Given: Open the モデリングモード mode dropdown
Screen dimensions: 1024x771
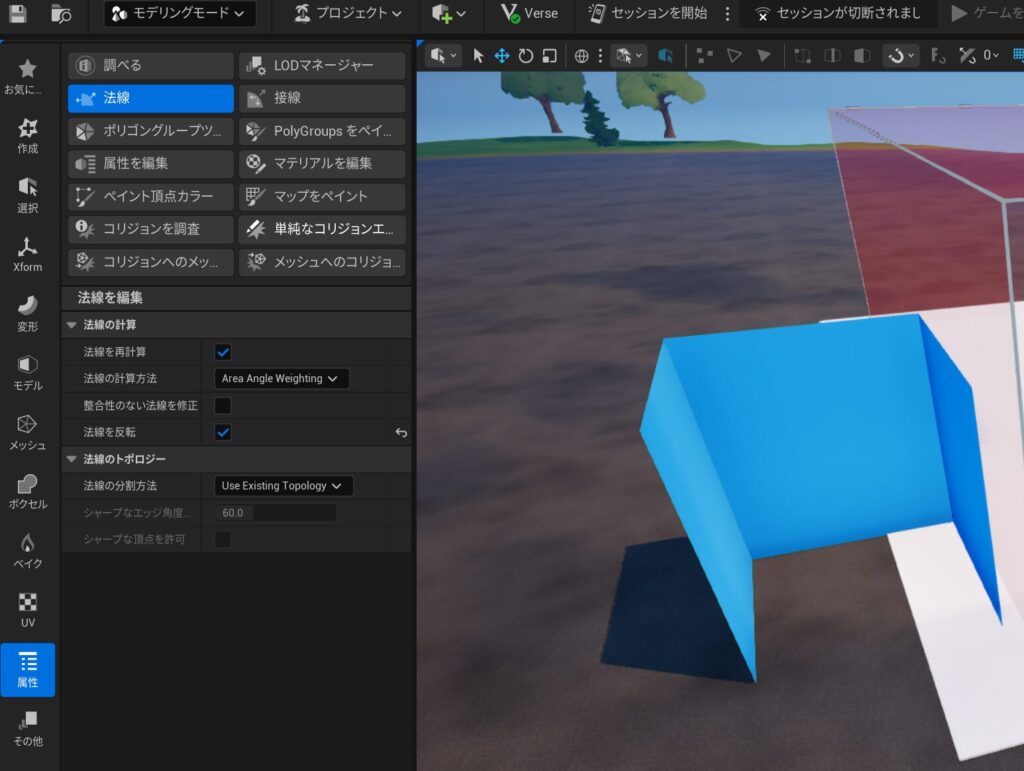Looking at the screenshot, I should point(179,14).
